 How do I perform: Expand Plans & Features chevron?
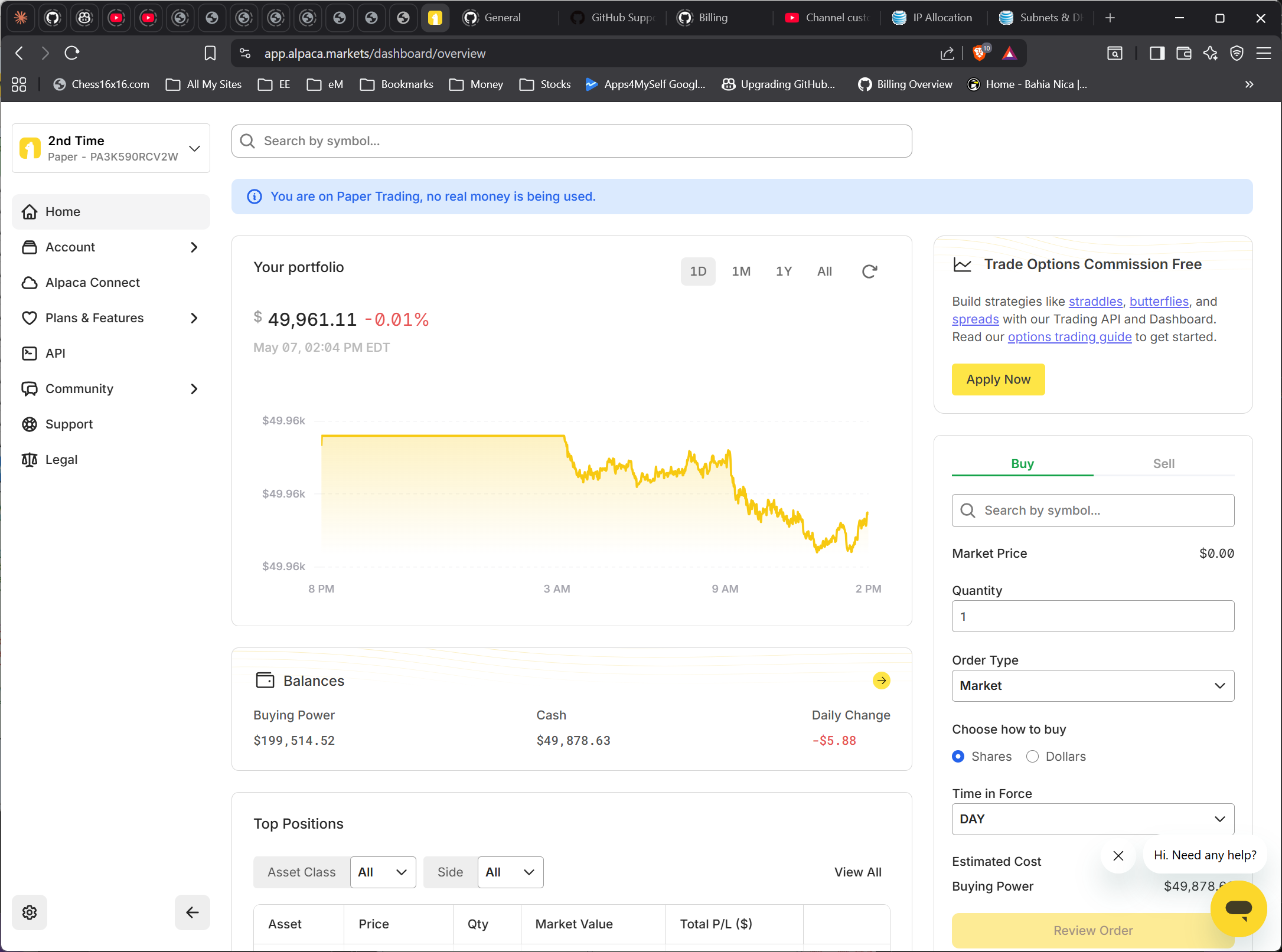[194, 318]
